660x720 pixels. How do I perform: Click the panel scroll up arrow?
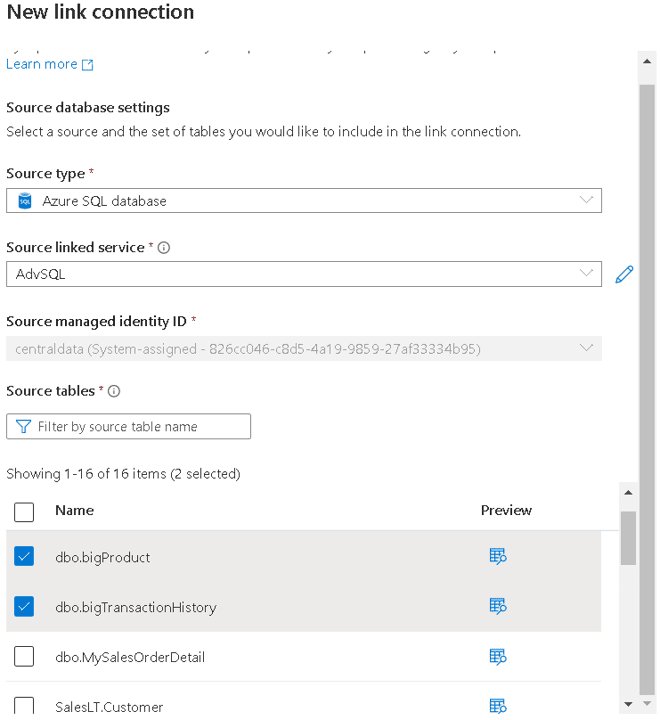[647, 61]
